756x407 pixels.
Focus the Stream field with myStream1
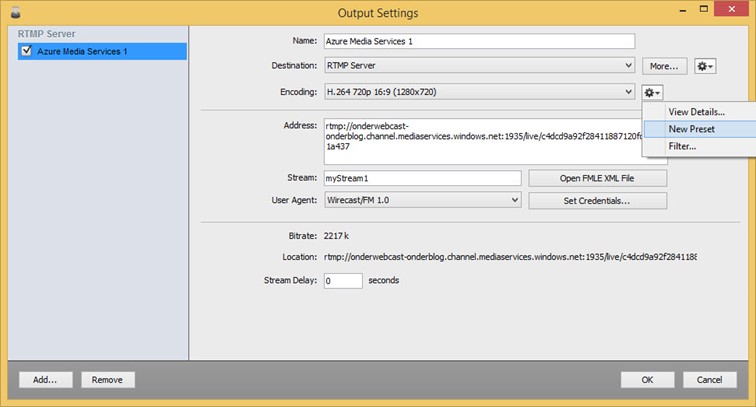click(x=422, y=178)
